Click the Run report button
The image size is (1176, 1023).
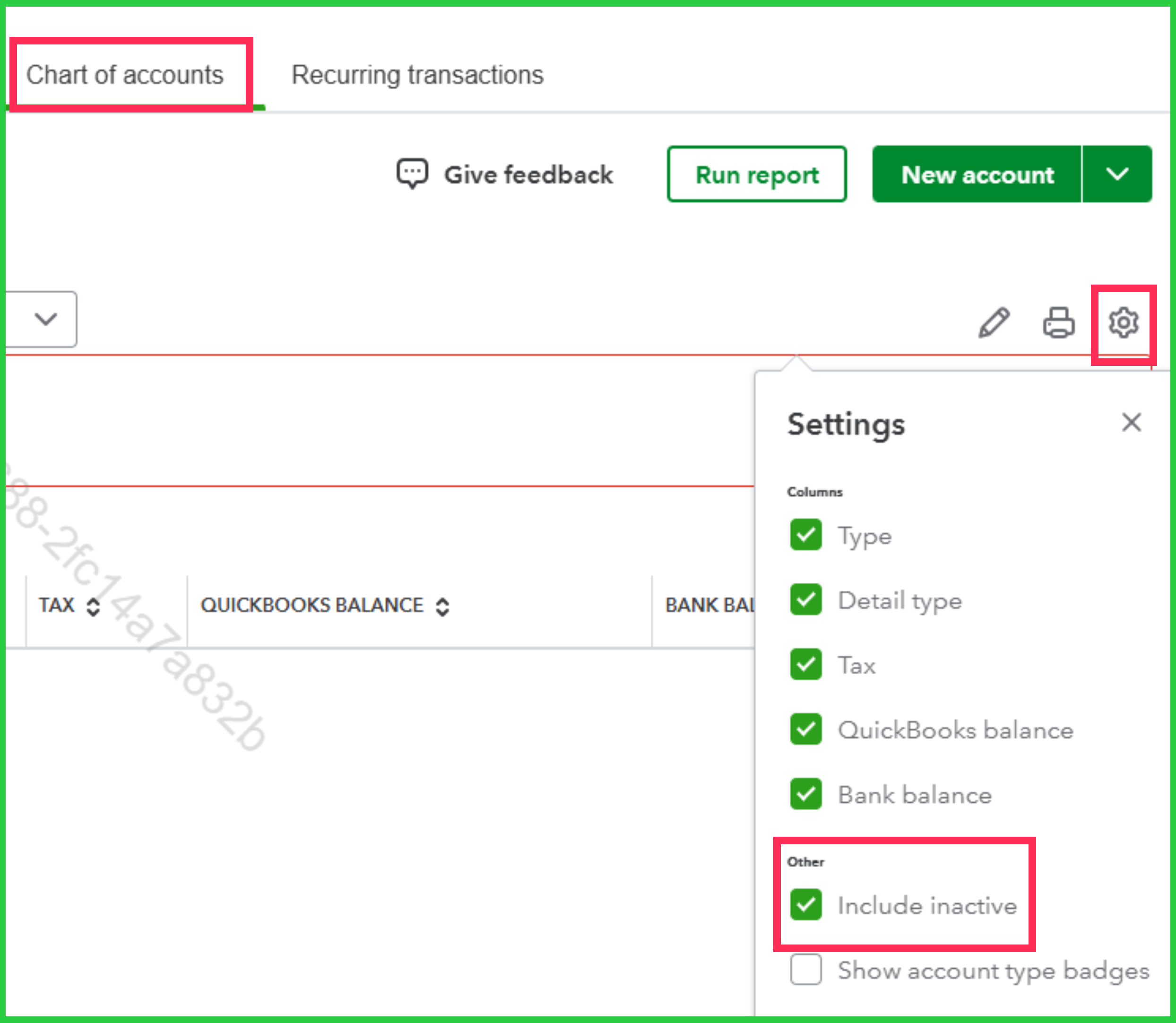click(x=756, y=174)
